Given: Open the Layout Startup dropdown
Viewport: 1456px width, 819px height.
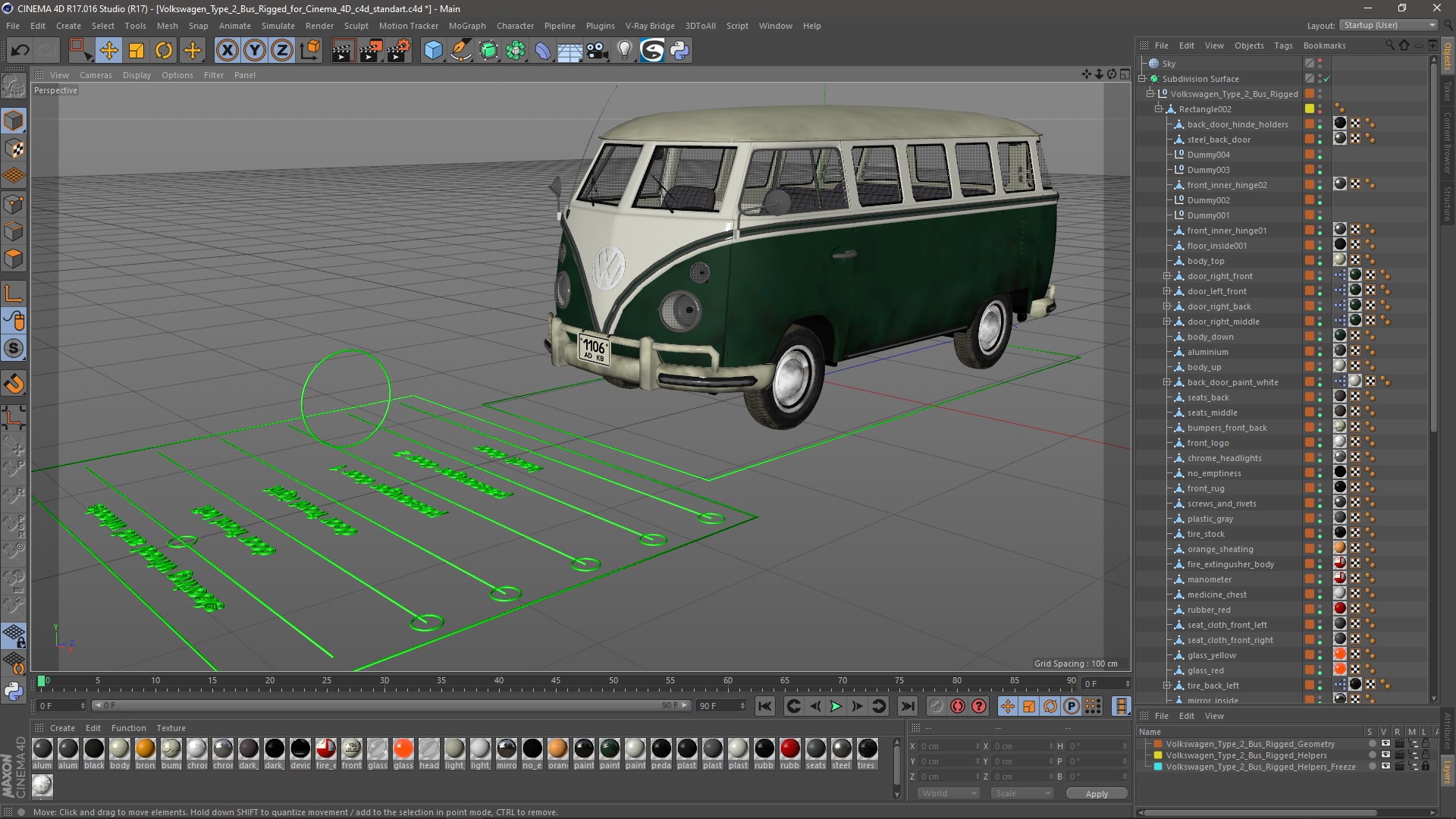Looking at the screenshot, I should (1389, 25).
